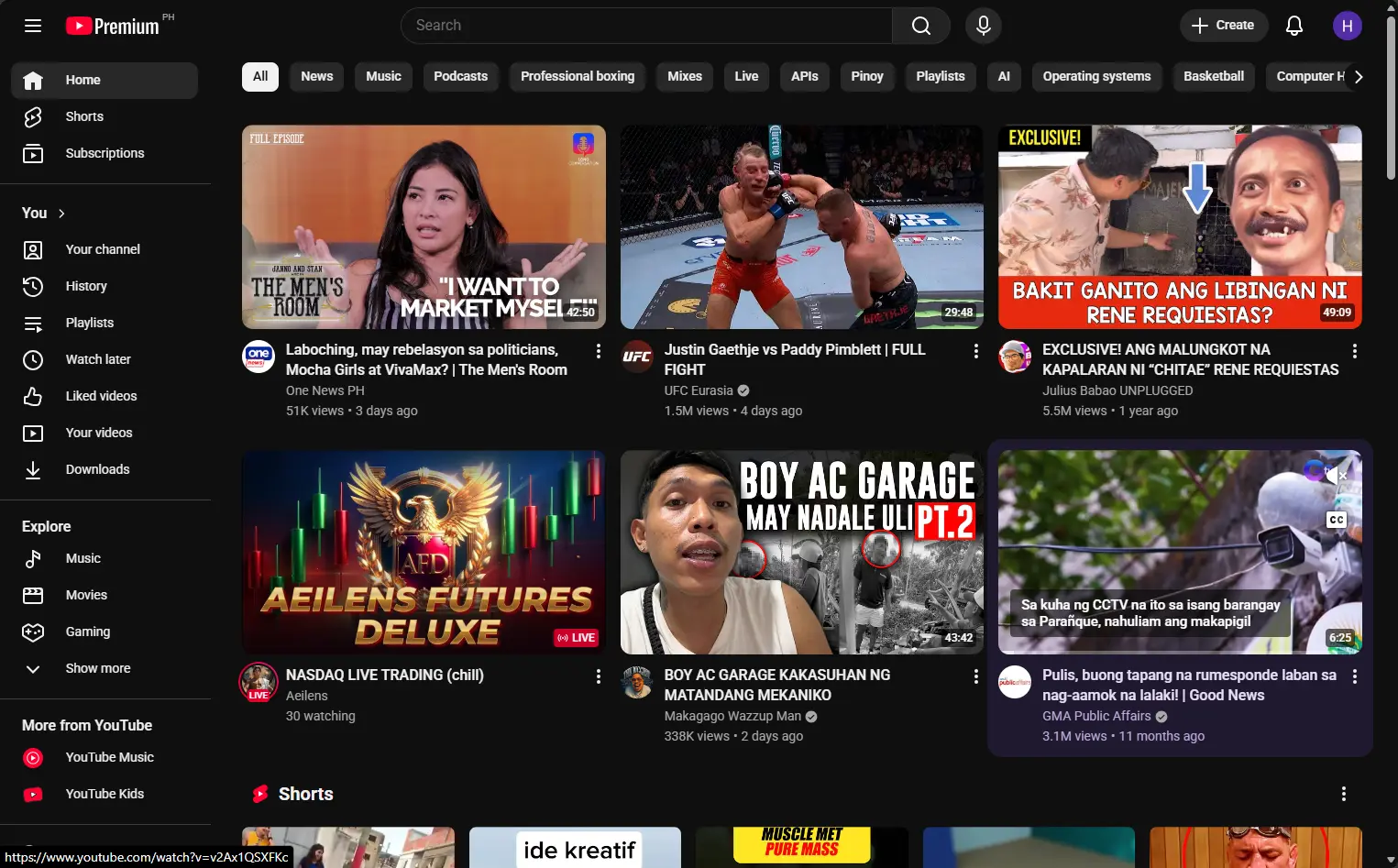This screenshot has width=1398, height=868.
Task: Open One News PH channel name link
Action: click(325, 390)
